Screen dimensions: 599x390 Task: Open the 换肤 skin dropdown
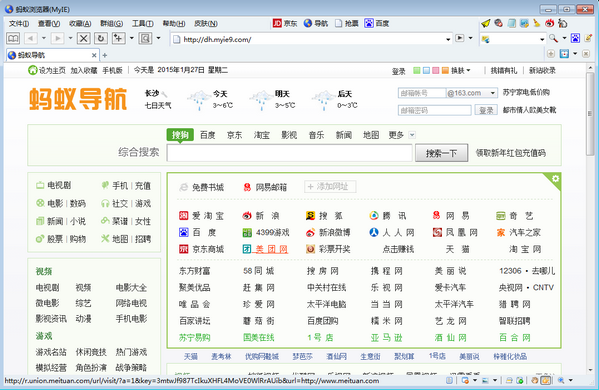(461, 70)
